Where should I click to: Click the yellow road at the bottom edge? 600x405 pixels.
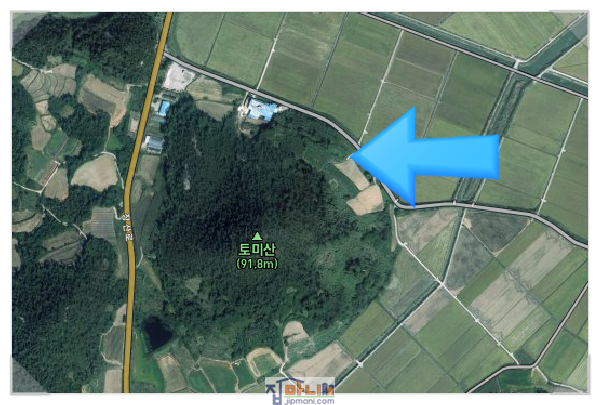tap(127, 377)
